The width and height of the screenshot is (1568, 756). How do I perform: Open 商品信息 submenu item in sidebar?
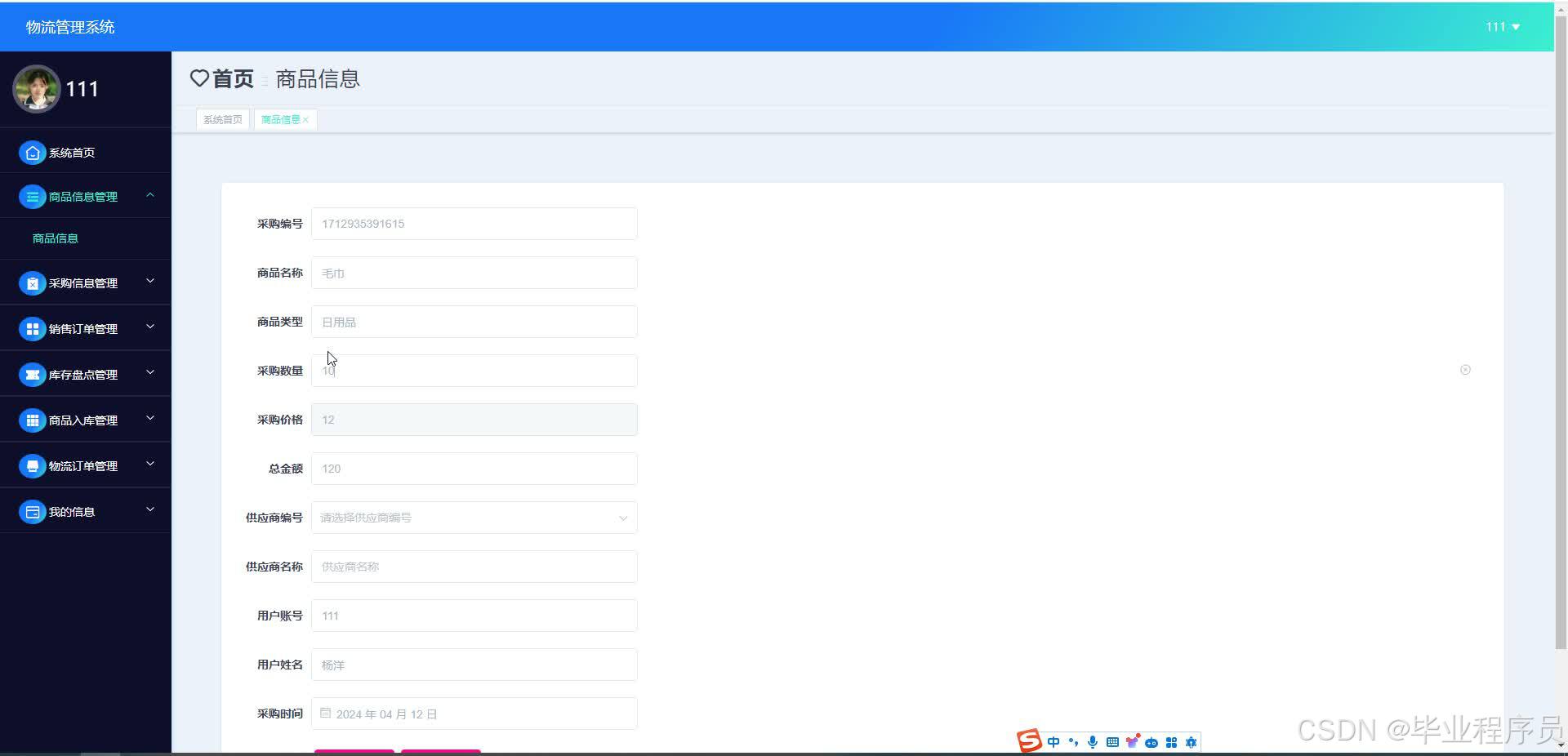point(56,238)
